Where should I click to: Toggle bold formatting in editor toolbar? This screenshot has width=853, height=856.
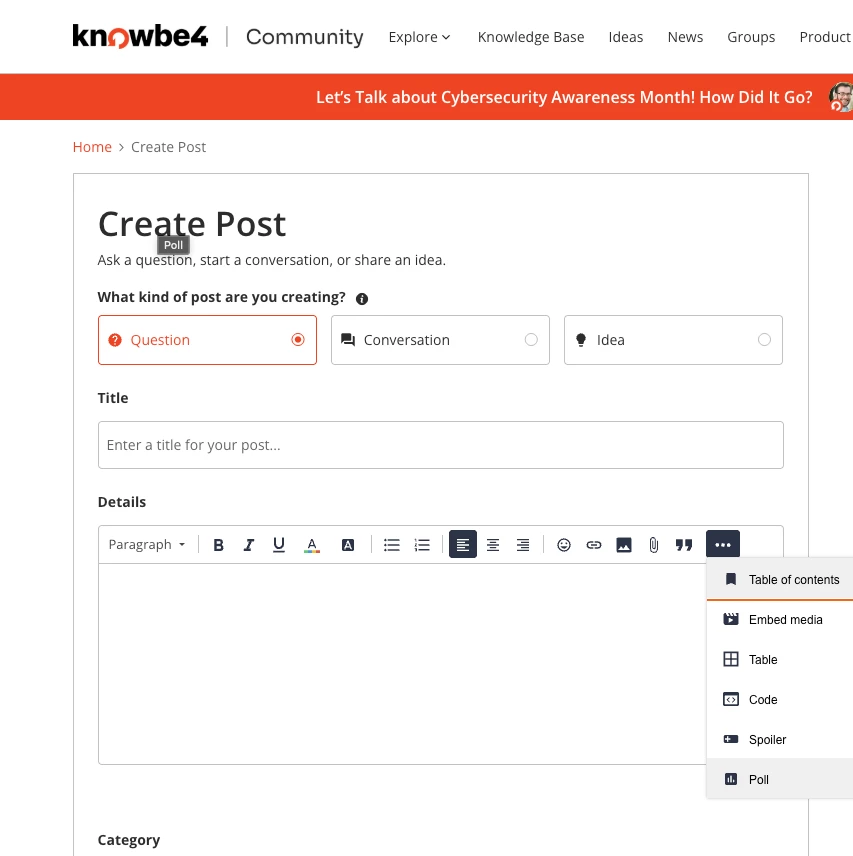218,545
